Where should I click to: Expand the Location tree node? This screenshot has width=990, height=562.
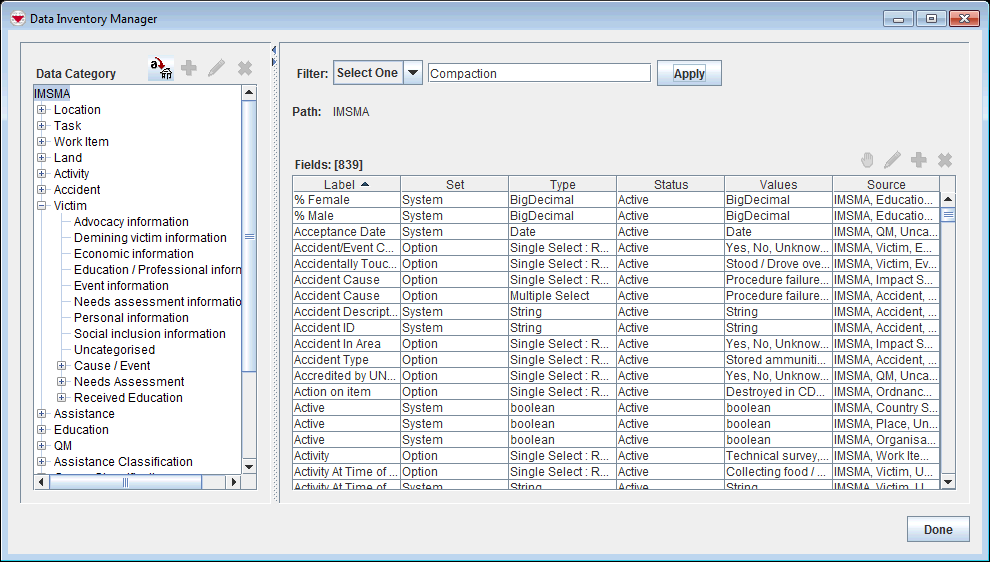pos(42,110)
